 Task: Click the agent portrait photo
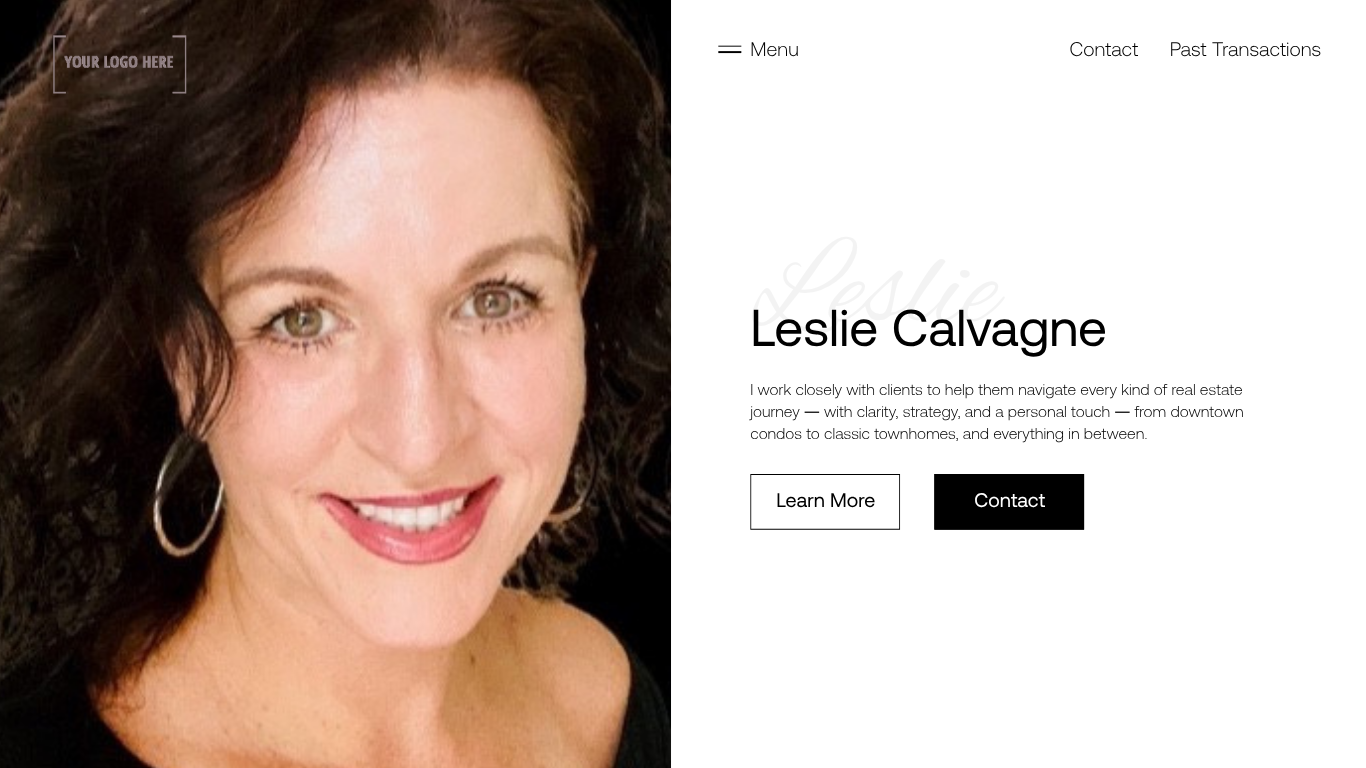[x=335, y=384]
